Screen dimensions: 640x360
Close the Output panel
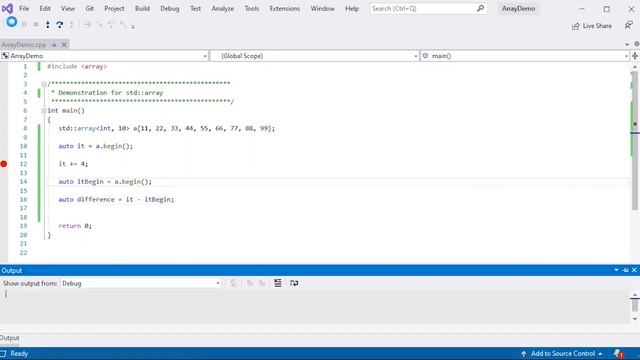point(634,270)
